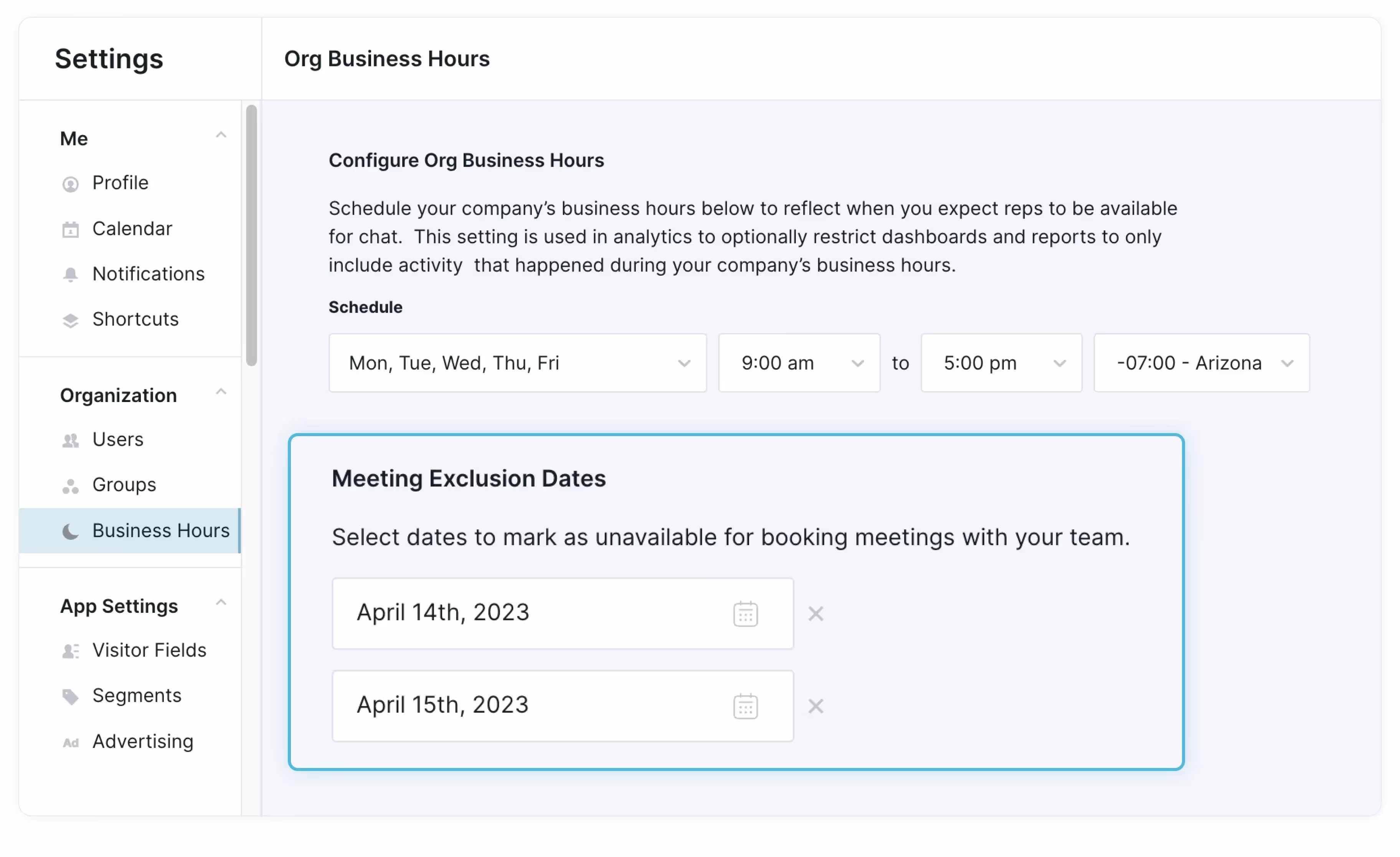The image size is (1400, 857).
Task: Click the sidebar vertical scrollbar
Action: [x=252, y=235]
